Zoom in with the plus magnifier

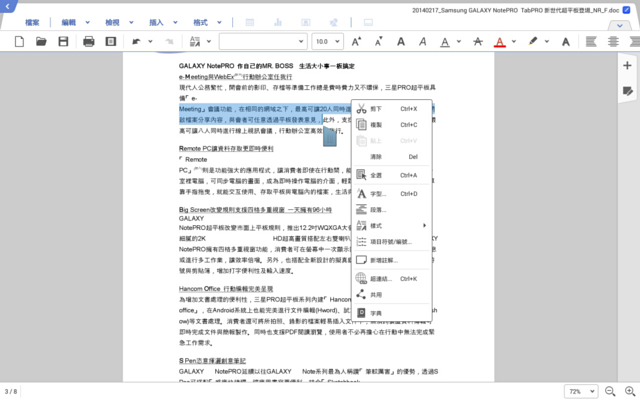630,391
